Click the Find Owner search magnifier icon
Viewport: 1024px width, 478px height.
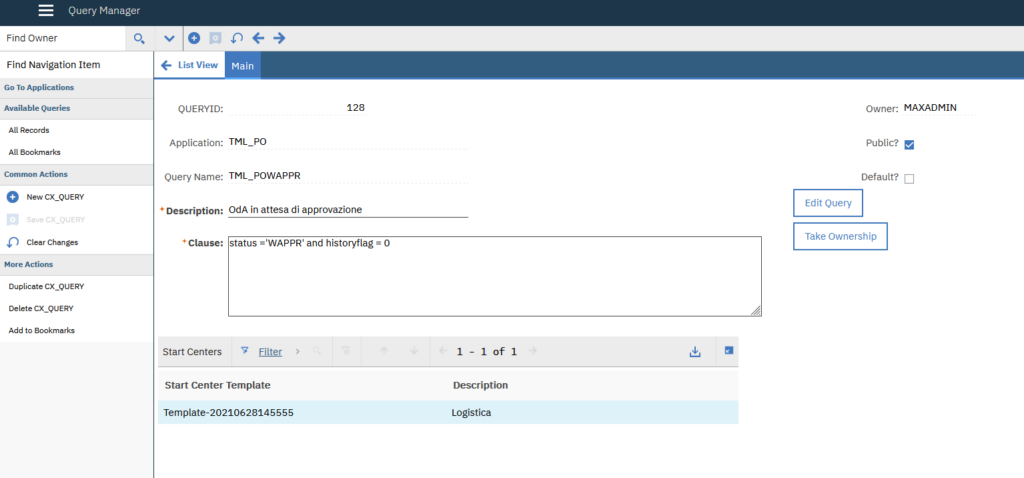[139, 38]
